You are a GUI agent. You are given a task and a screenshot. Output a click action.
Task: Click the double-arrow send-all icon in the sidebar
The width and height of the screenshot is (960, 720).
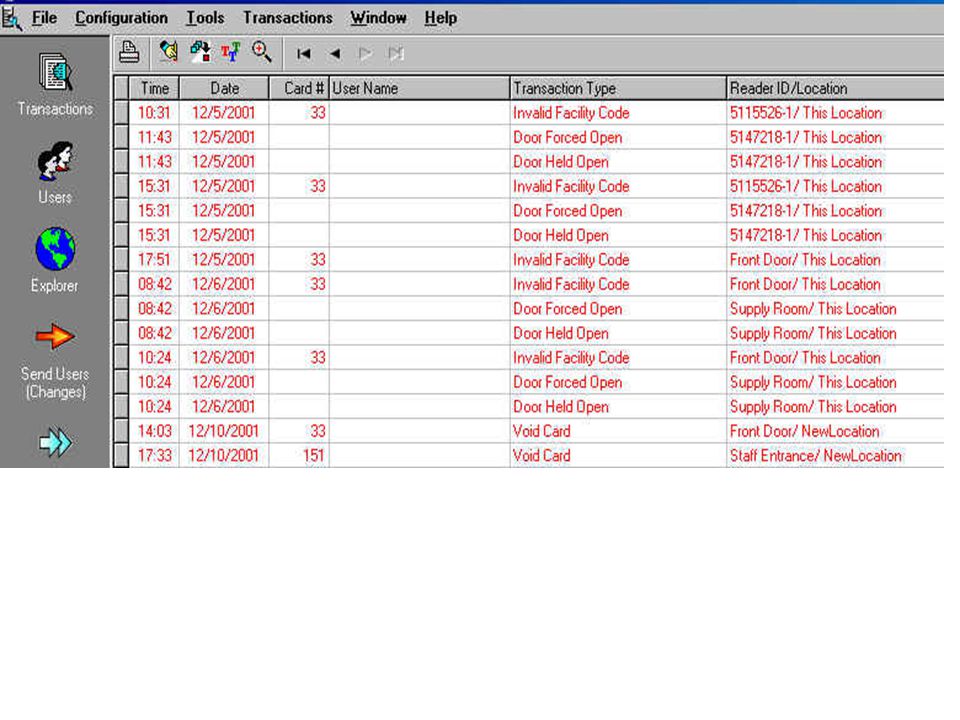[x=55, y=442]
